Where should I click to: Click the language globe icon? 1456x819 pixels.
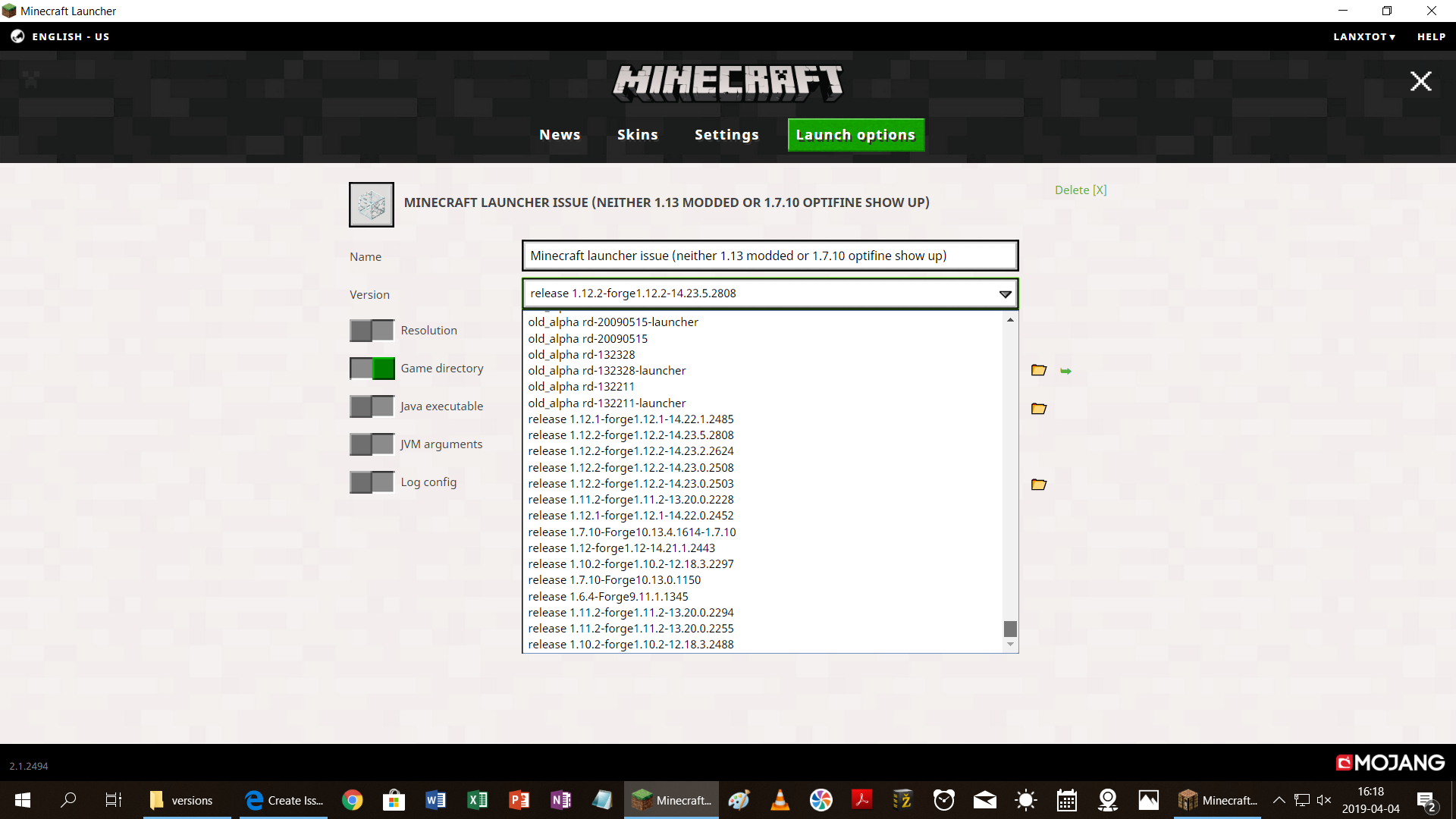pyautogui.click(x=17, y=36)
